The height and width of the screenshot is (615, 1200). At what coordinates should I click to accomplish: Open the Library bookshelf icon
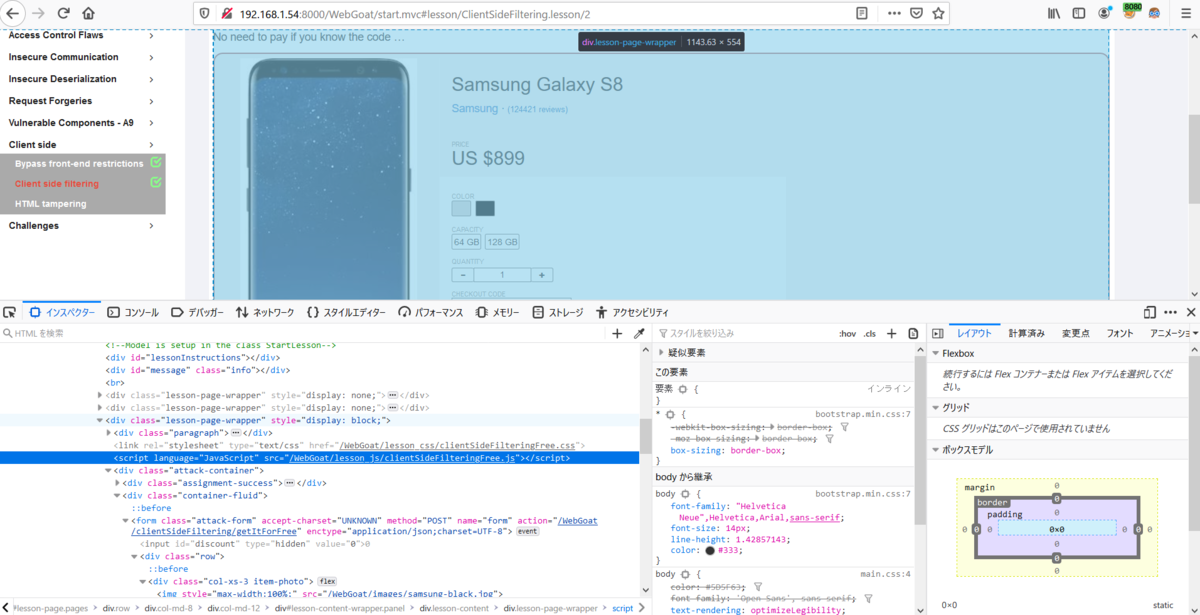[x=1054, y=13]
